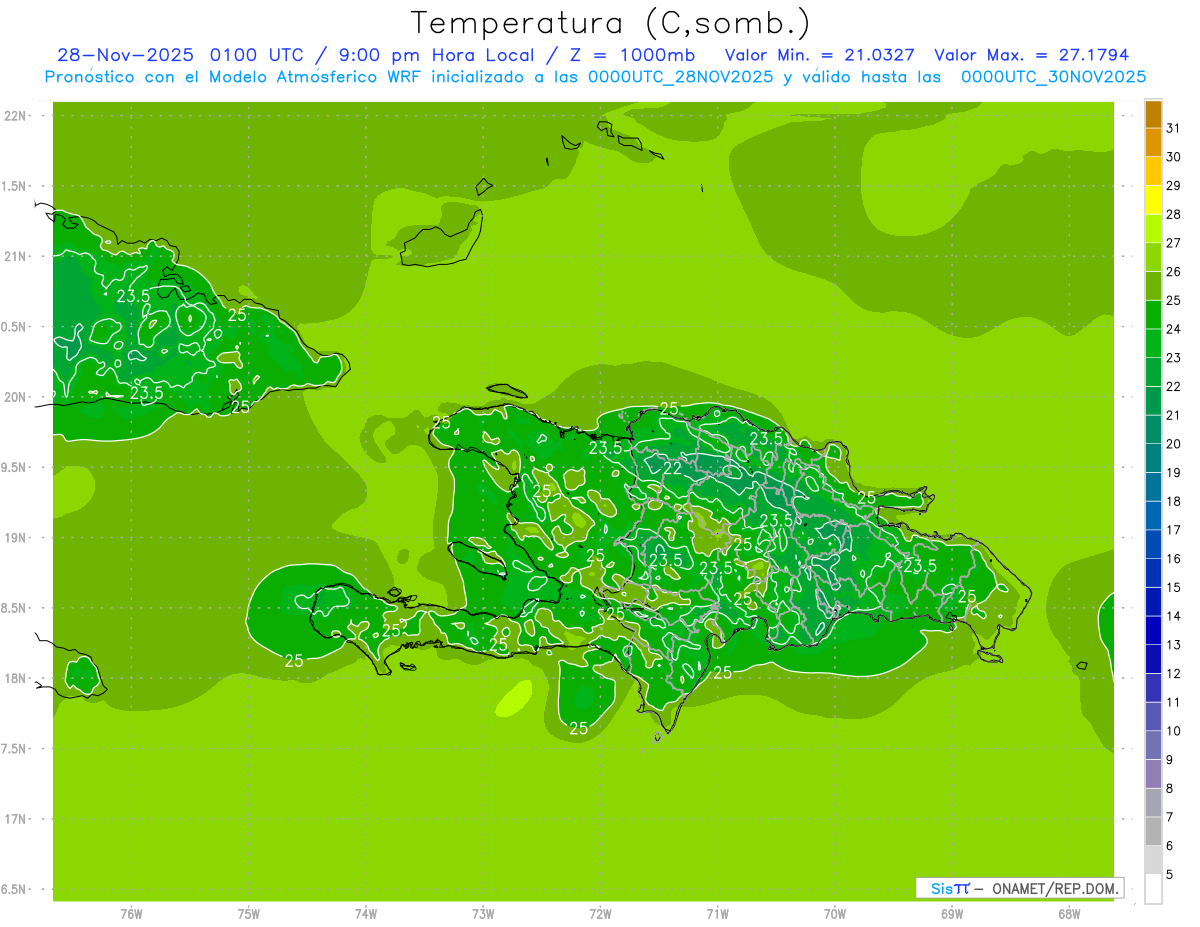Pick the dark orange swatch above 31

[1153, 114]
